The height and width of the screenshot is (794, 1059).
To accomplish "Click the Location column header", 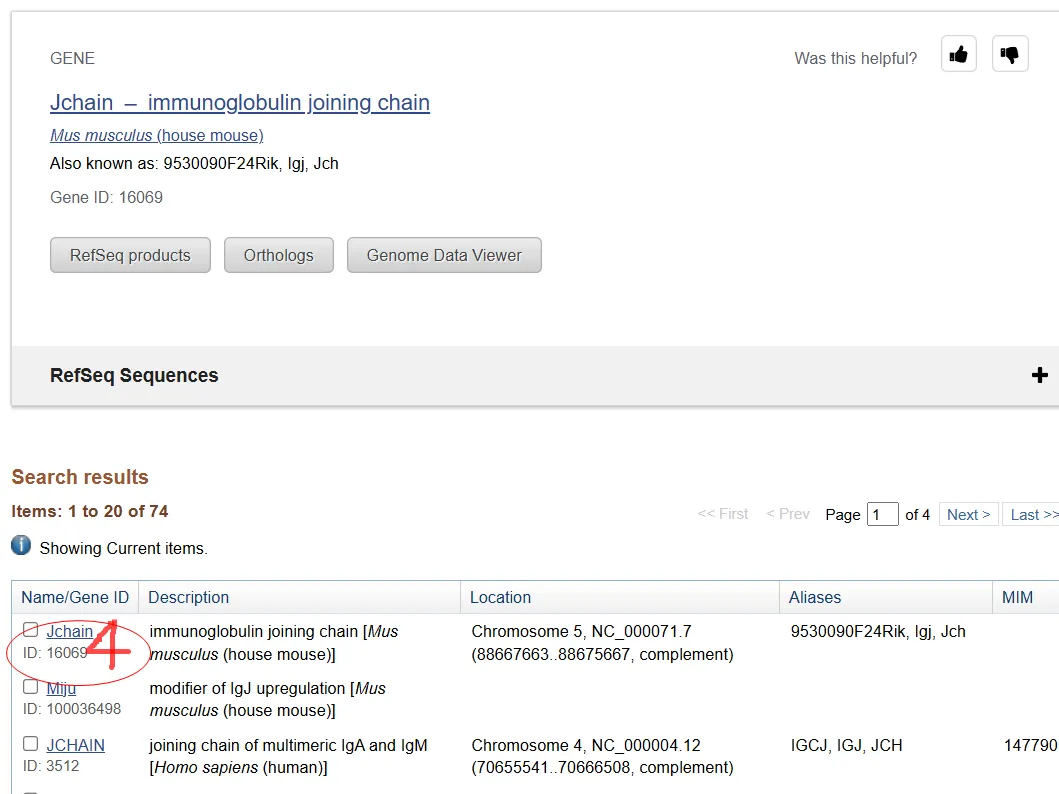I will point(500,597).
